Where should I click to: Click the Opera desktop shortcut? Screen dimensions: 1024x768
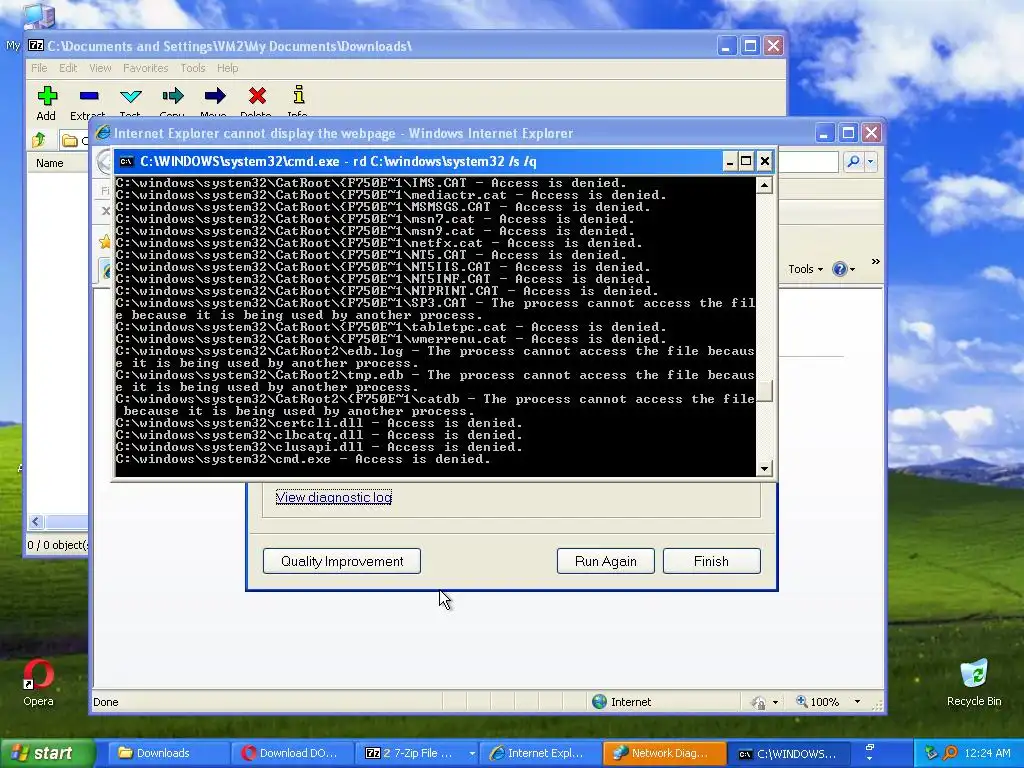[39, 683]
